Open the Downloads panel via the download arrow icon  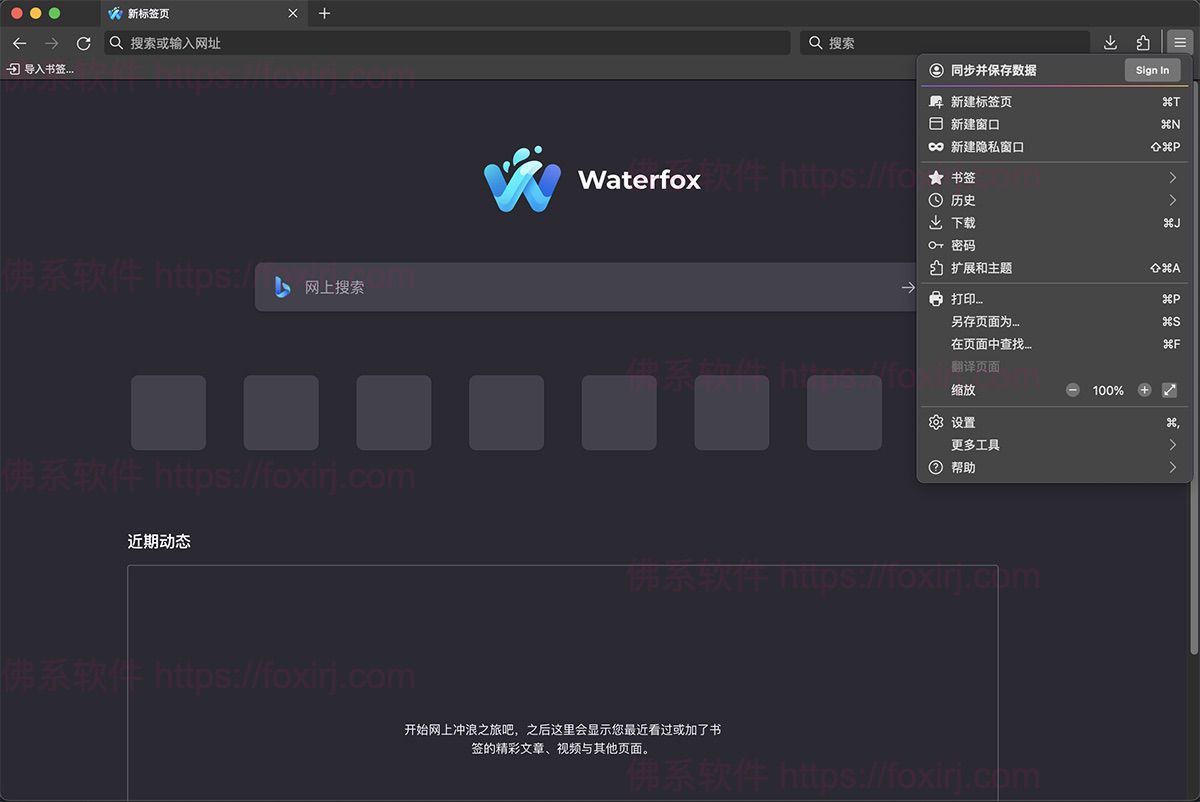[x=1110, y=43]
